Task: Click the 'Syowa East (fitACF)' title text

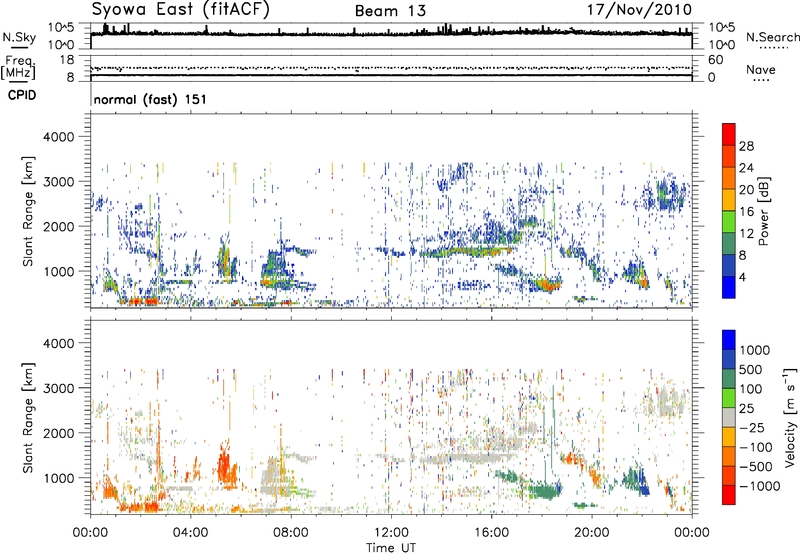Action: click(x=180, y=9)
